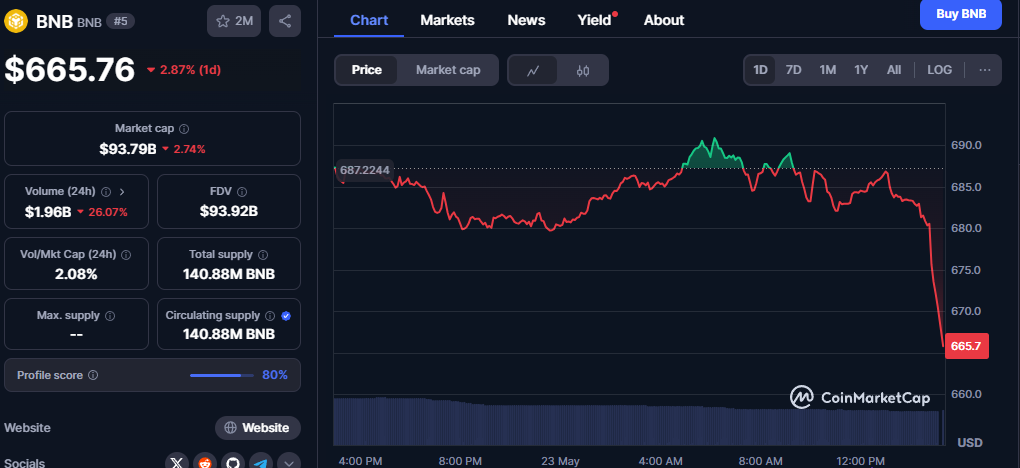Expand Volume (24h) details arrow
1020x468 pixels.
coord(122,192)
